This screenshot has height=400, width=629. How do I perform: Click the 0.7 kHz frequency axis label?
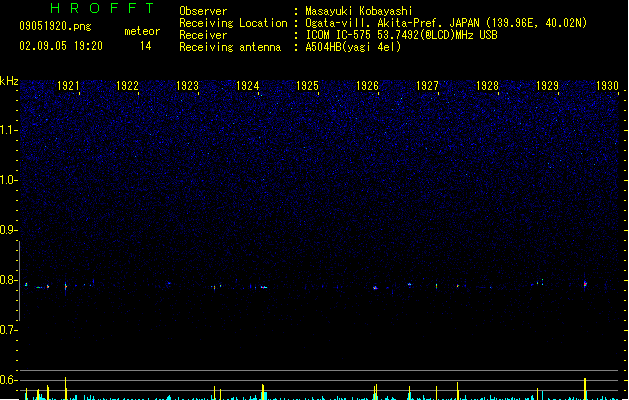click(8, 330)
